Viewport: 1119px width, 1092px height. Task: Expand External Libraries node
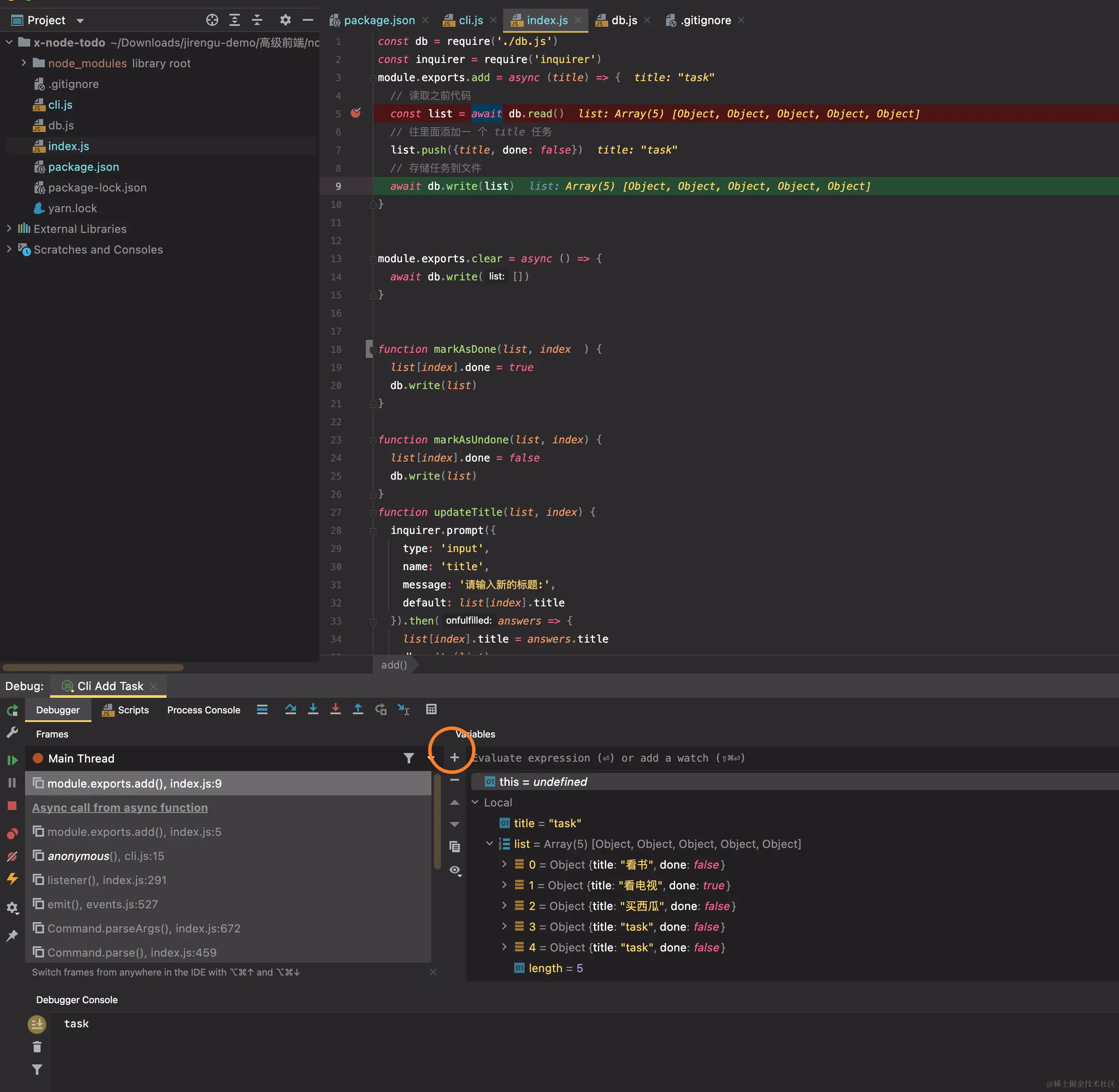[x=9, y=228]
